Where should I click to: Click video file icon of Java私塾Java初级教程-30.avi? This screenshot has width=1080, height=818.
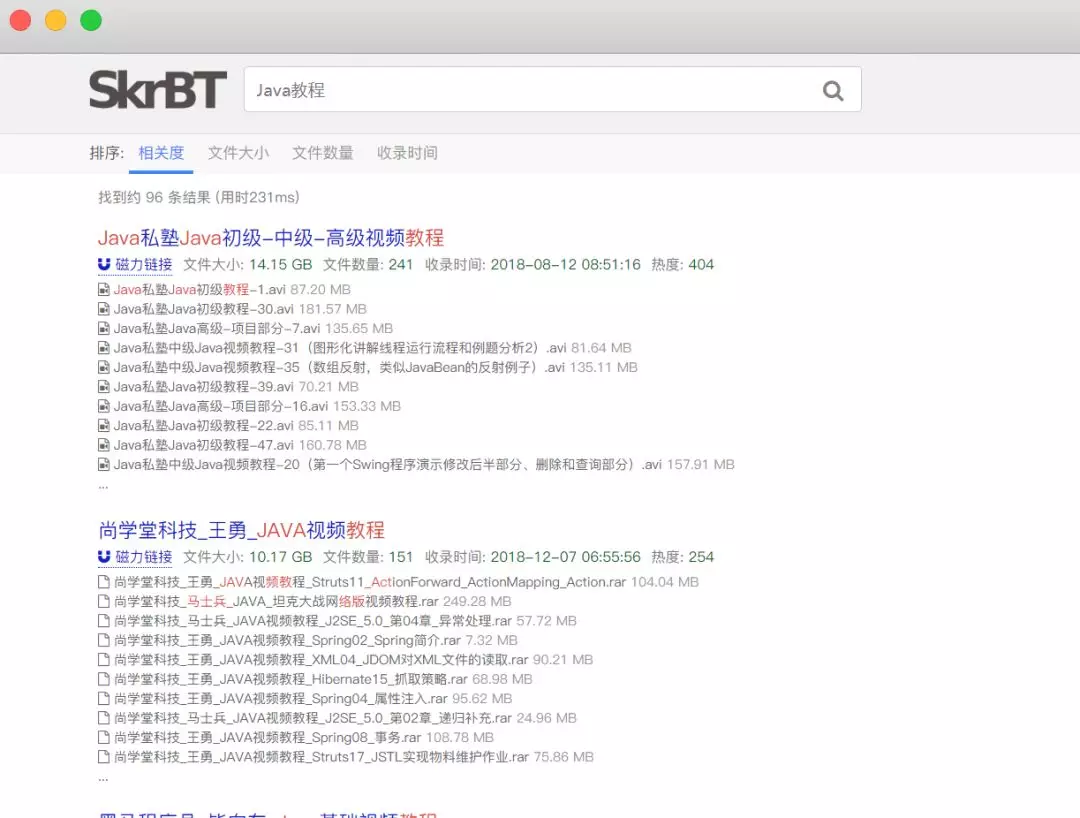pyautogui.click(x=103, y=309)
